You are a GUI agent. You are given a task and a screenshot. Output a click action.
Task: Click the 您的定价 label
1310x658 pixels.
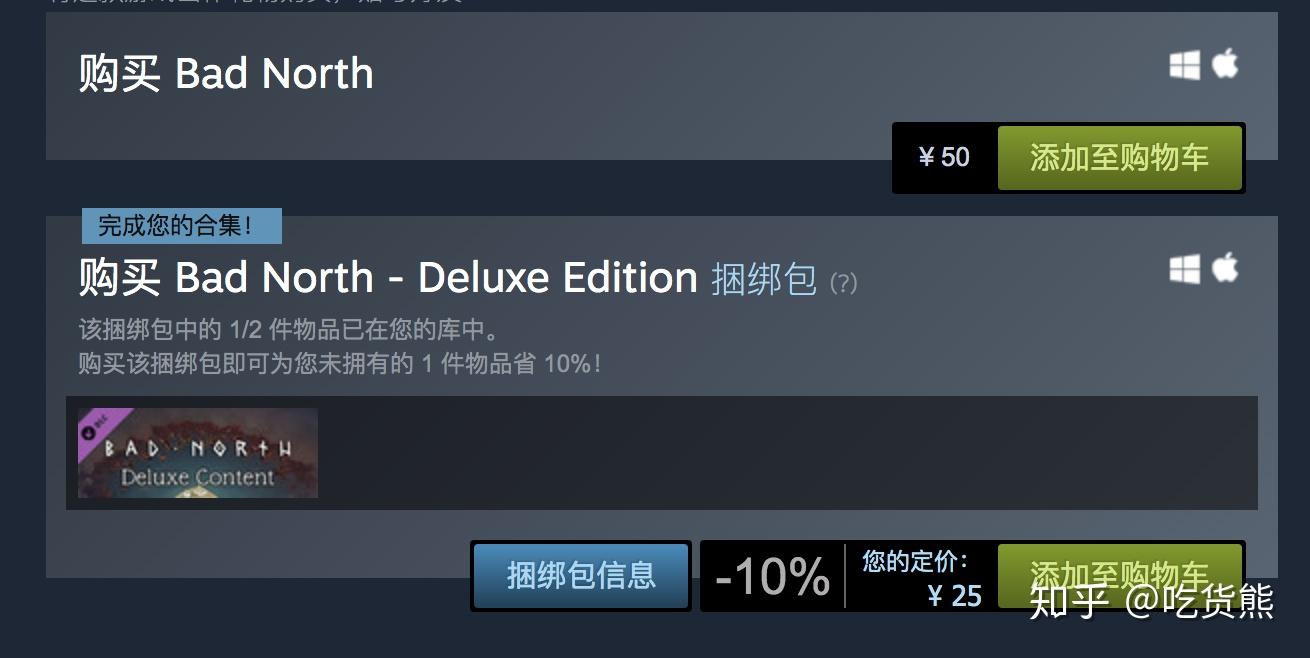coord(915,561)
